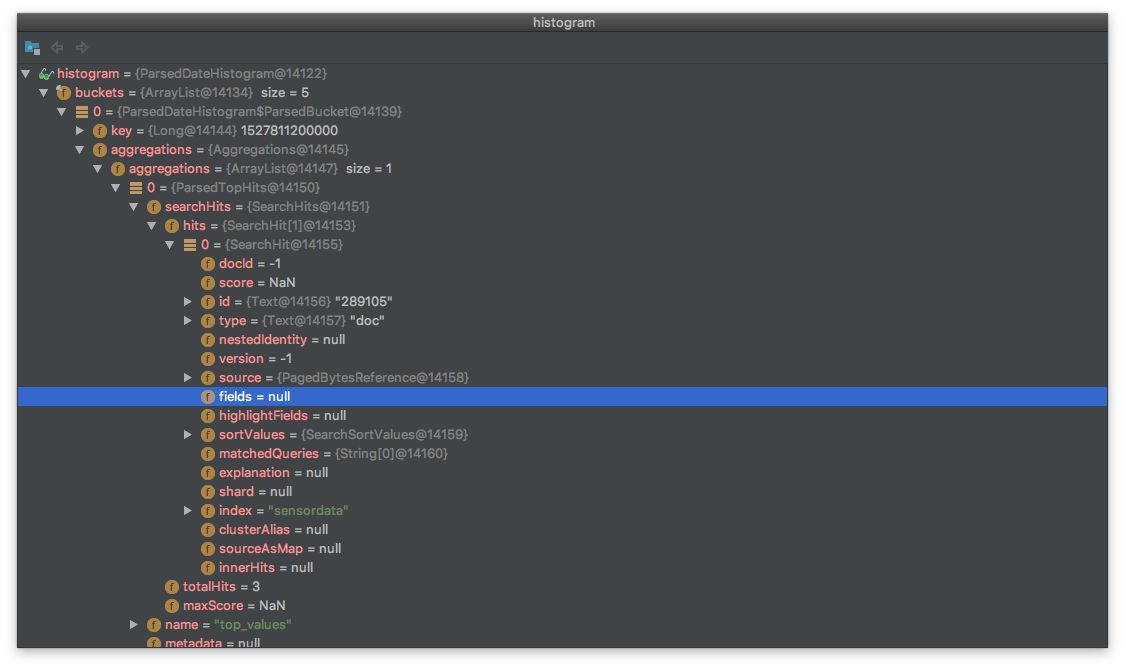Viewport: 1125px width, 669px height.
Task: Collapse the buckets node
Action: point(43,92)
